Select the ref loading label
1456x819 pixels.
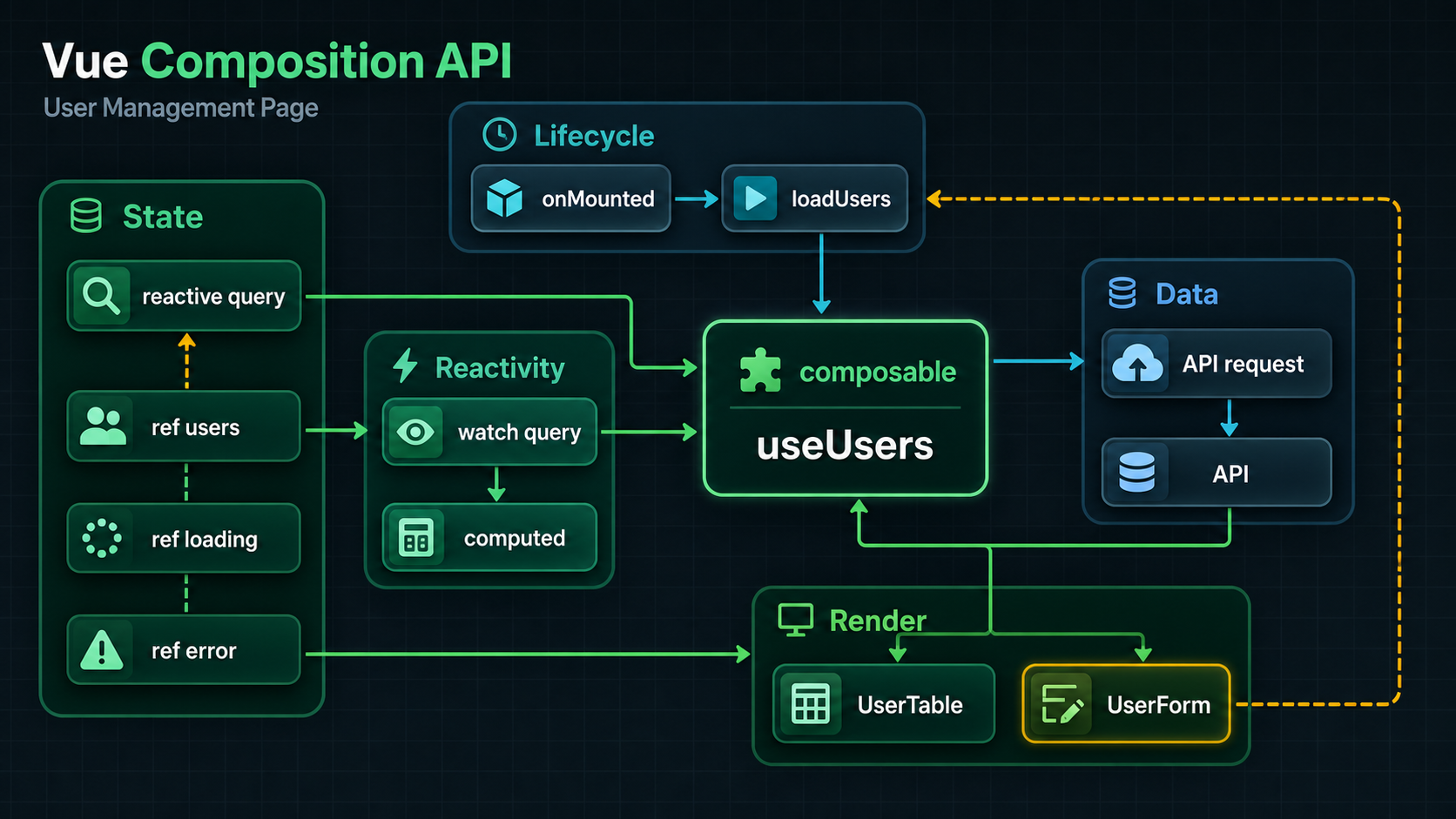point(205,540)
